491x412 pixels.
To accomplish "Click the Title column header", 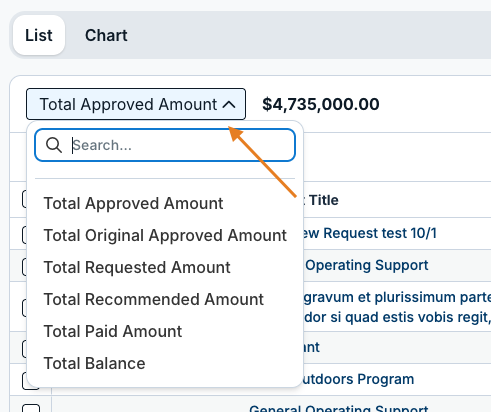I will coord(323,200).
